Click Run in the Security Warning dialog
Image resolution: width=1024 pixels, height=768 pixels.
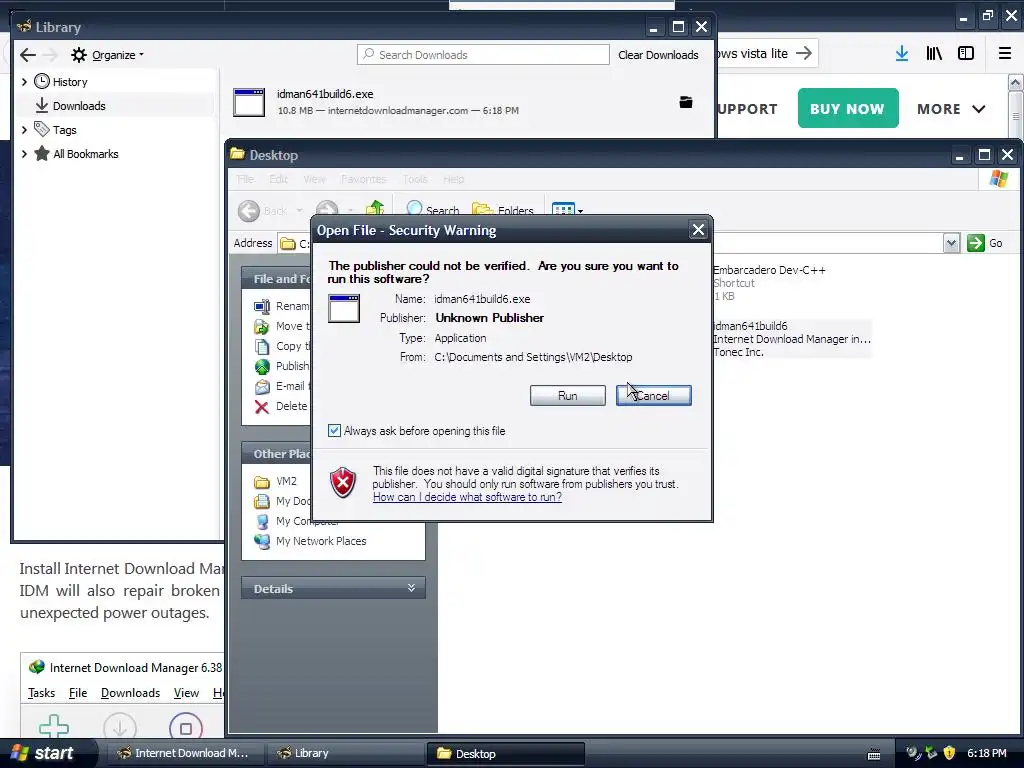pos(568,395)
